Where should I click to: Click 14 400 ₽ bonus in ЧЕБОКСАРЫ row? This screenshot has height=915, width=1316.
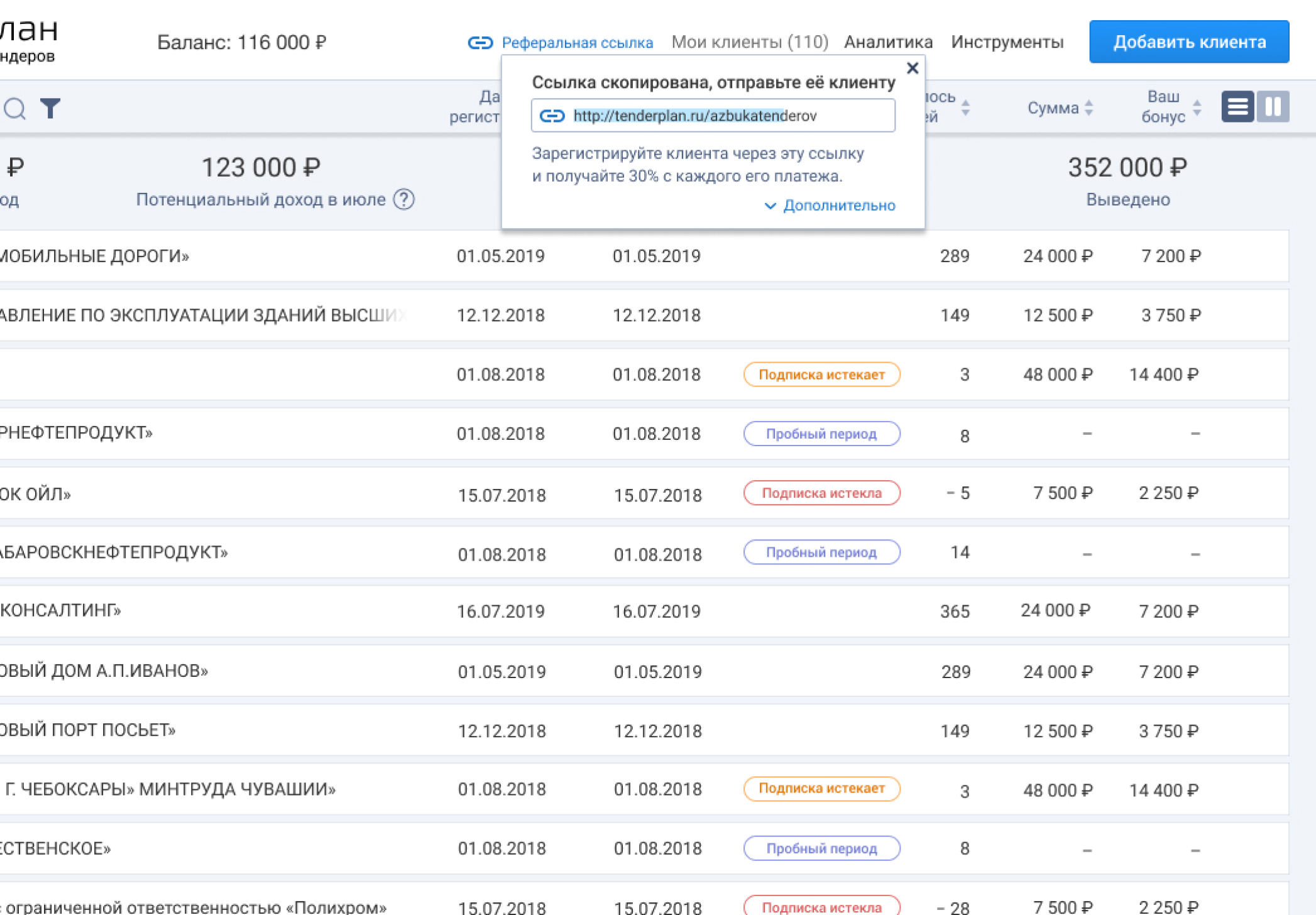click(x=1164, y=790)
